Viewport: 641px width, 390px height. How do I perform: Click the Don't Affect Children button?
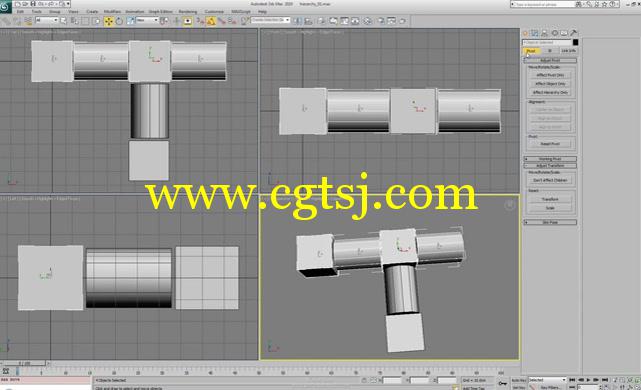[550, 180]
